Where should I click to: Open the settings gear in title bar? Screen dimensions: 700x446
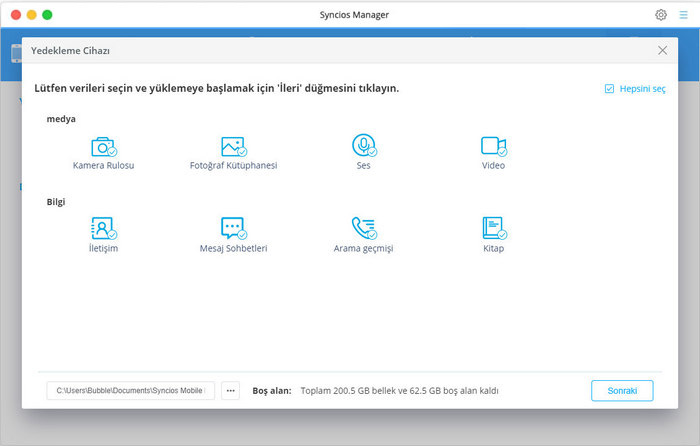pyautogui.click(x=661, y=15)
